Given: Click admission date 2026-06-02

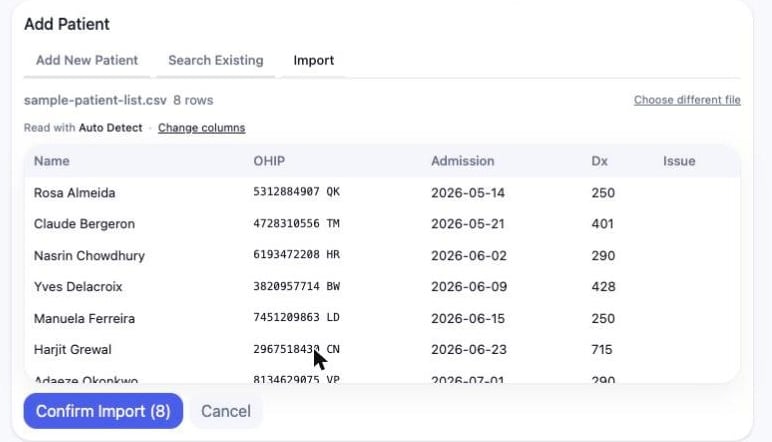Looking at the screenshot, I should pos(469,255).
